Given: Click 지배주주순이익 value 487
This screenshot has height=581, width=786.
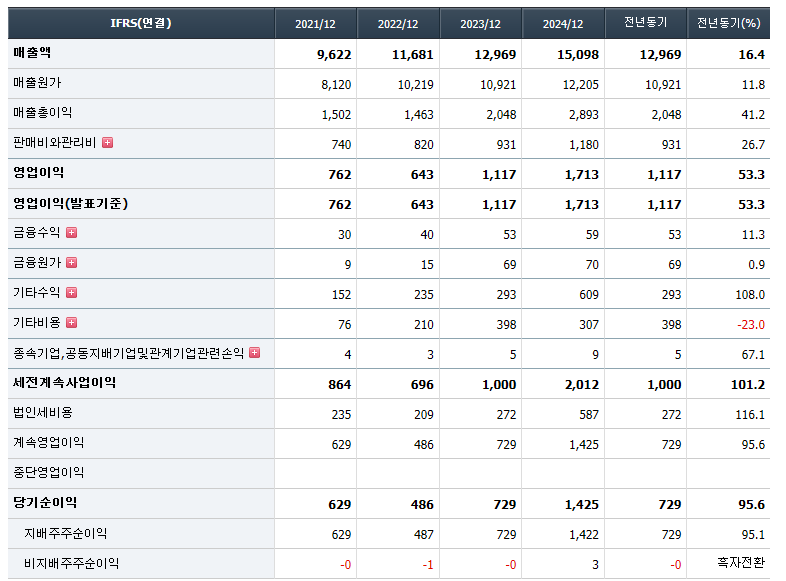Looking at the screenshot, I should pos(424,535).
